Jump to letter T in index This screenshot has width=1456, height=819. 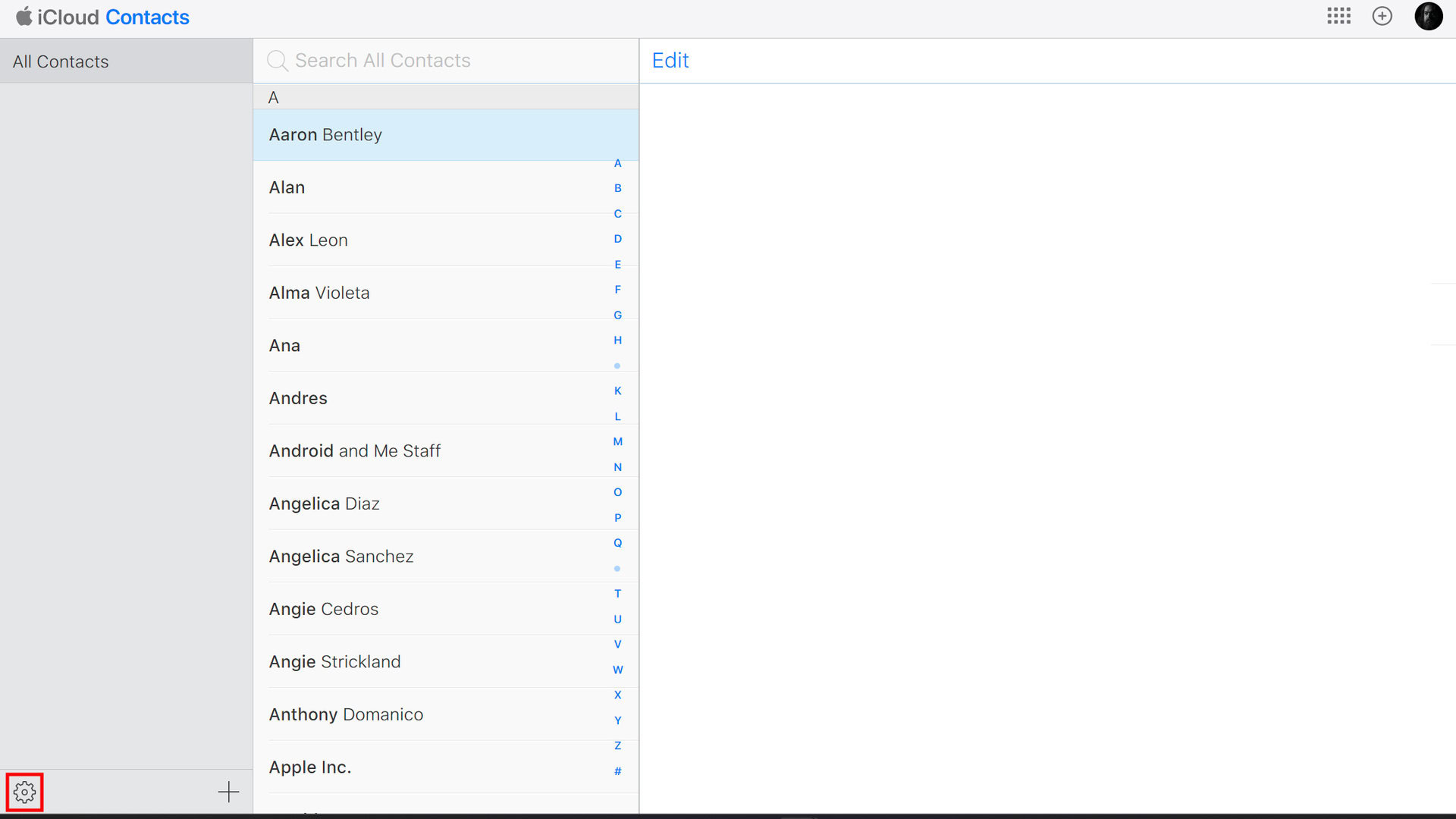coord(617,594)
